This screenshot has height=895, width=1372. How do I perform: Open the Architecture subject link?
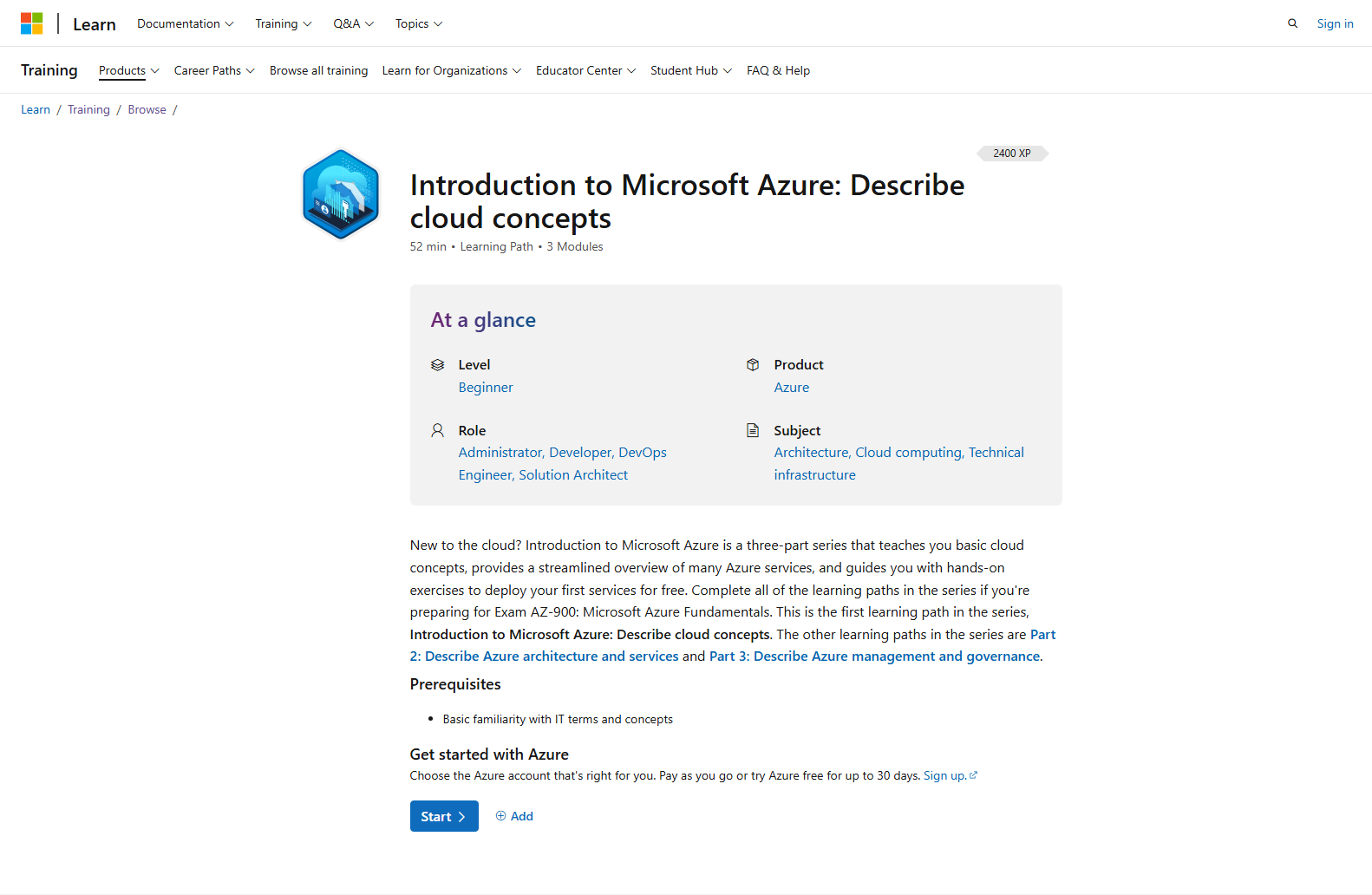(x=813, y=453)
